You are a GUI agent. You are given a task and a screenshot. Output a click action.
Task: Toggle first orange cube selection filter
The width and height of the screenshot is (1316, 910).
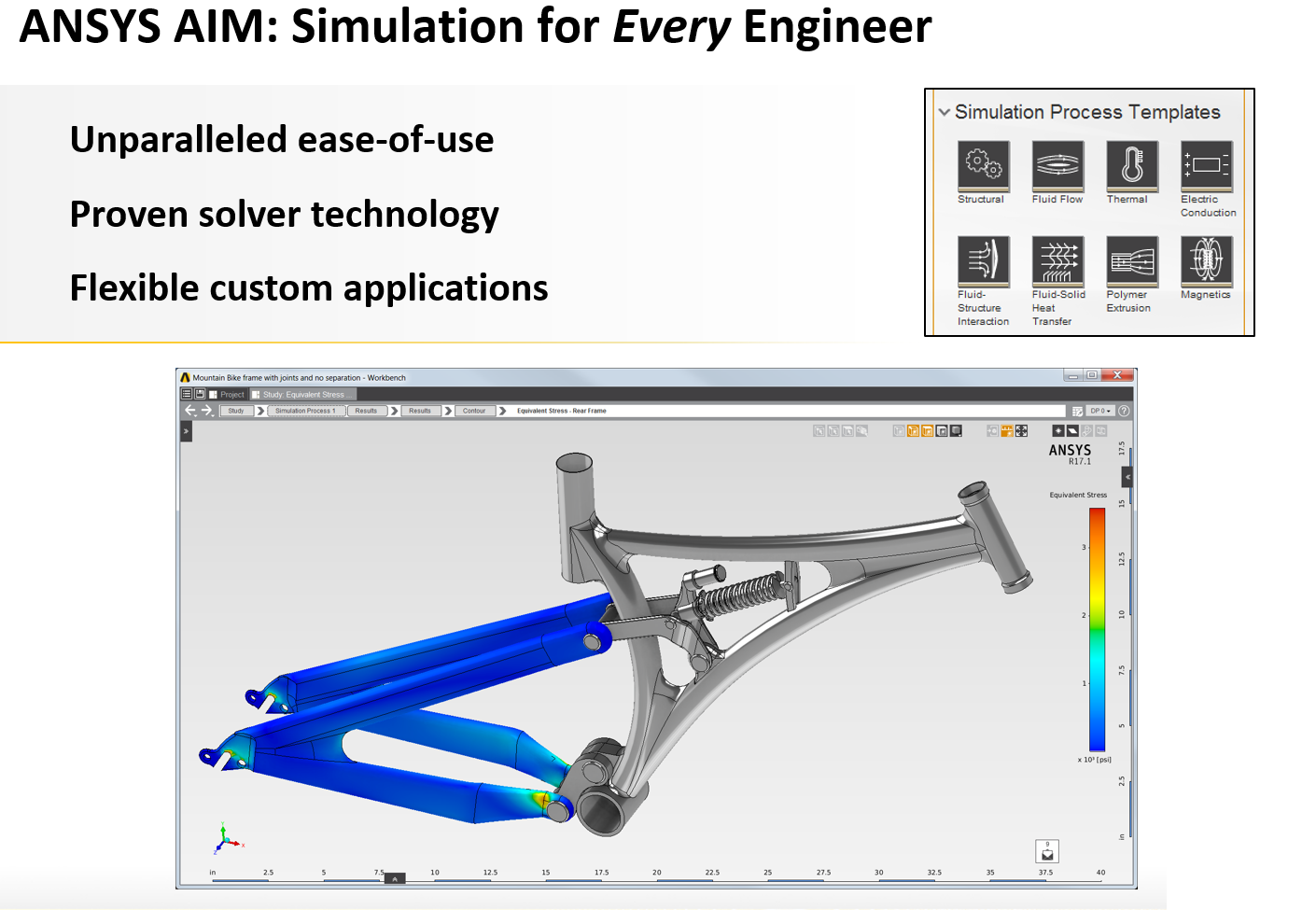[x=913, y=430]
